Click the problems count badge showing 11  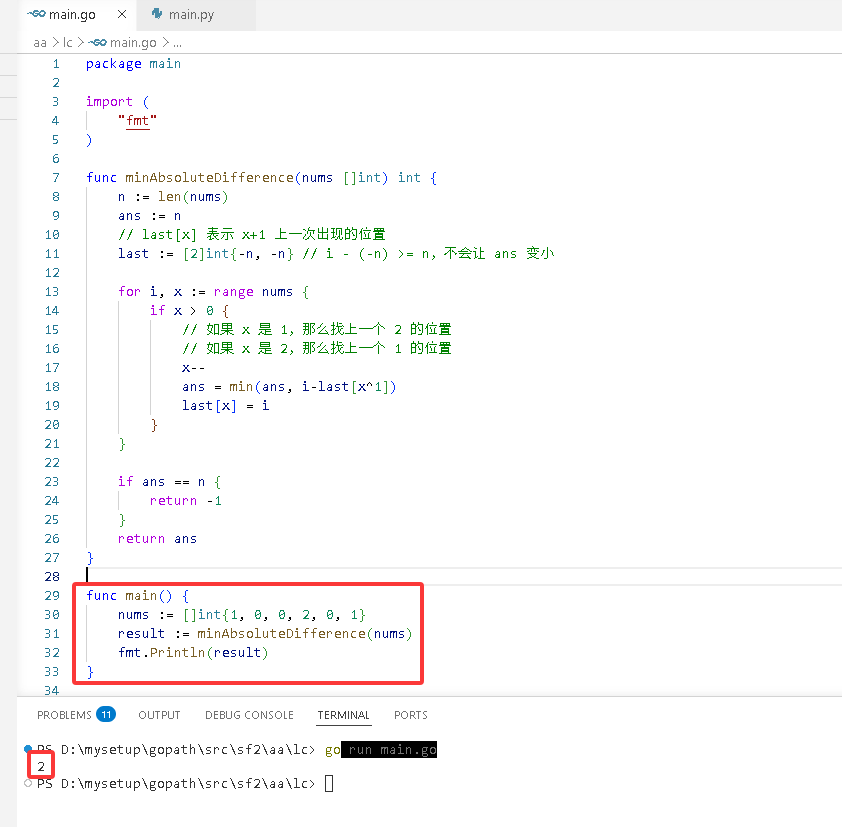(106, 715)
